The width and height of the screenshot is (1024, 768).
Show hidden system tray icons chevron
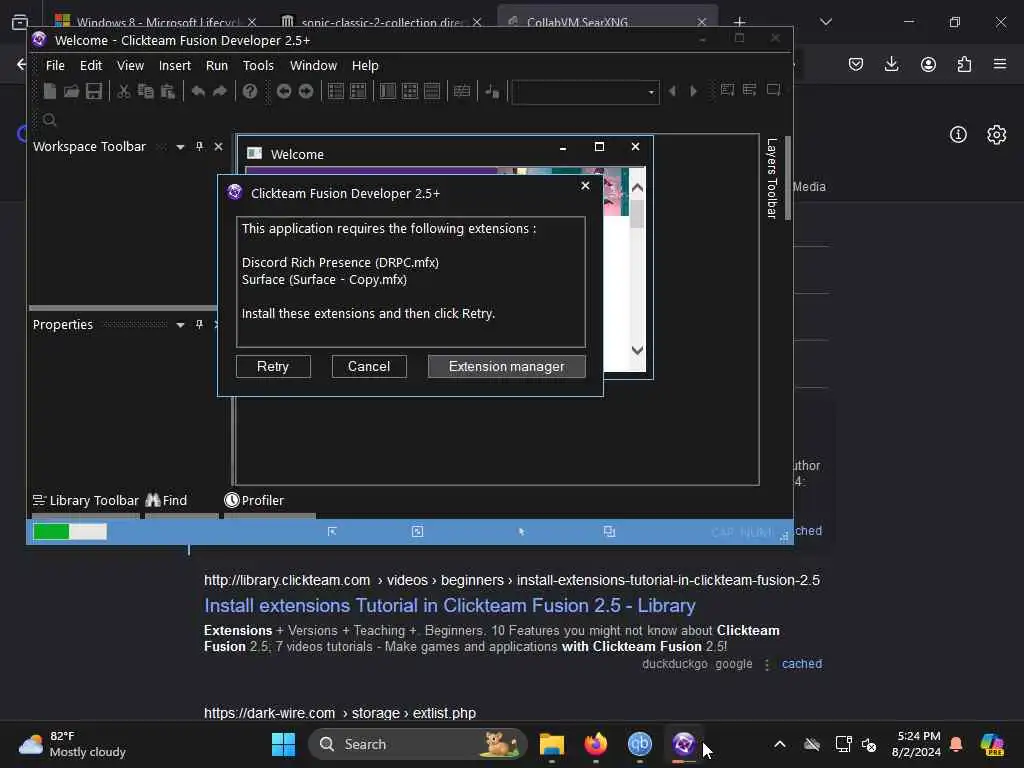click(780, 744)
